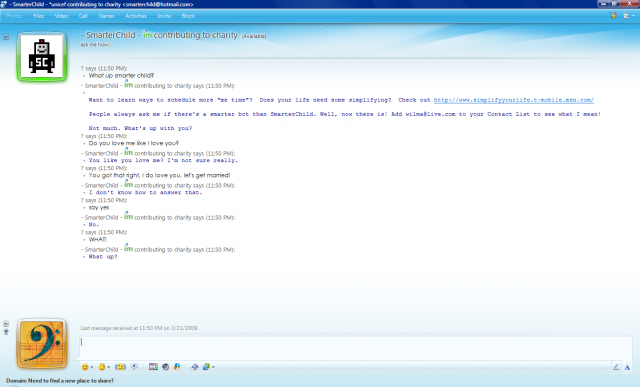Image resolution: width=640 pixels, height=387 pixels.
Task: Switch to text mode with the A icon
Action: 627,367
